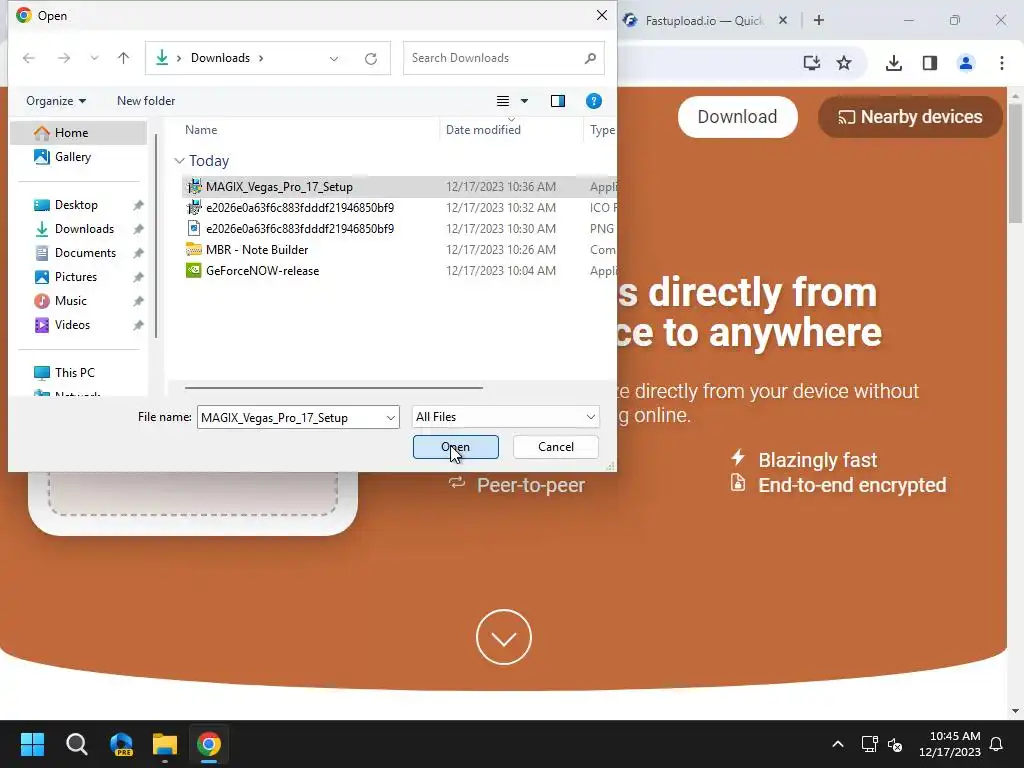Toggle Chrome side panel
The height and width of the screenshot is (768, 1024).
(930, 63)
